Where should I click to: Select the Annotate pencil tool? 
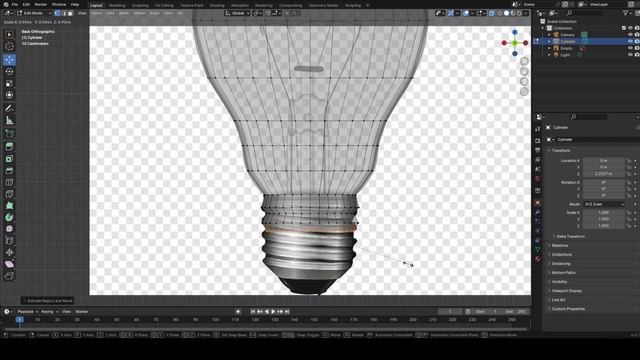(x=9, y=109)
